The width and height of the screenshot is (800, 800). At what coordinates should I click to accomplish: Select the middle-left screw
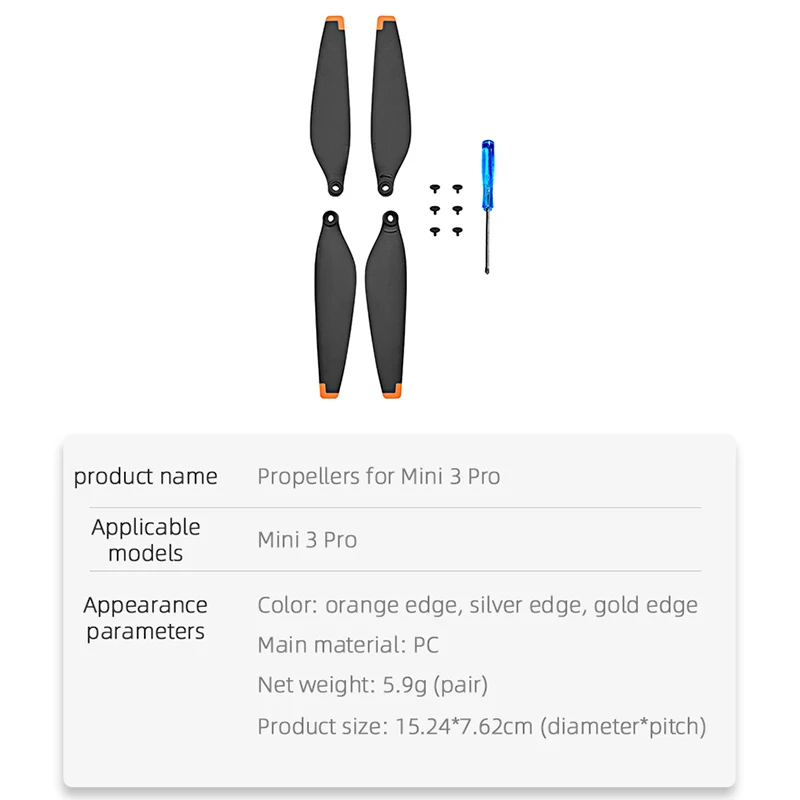click(x=435, y=209)
